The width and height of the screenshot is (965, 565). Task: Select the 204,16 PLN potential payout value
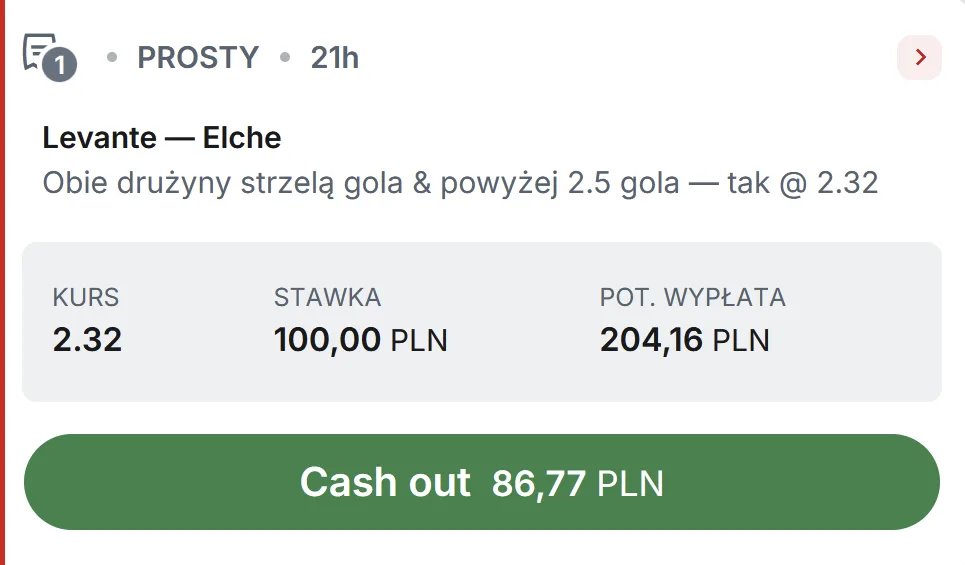685,340
